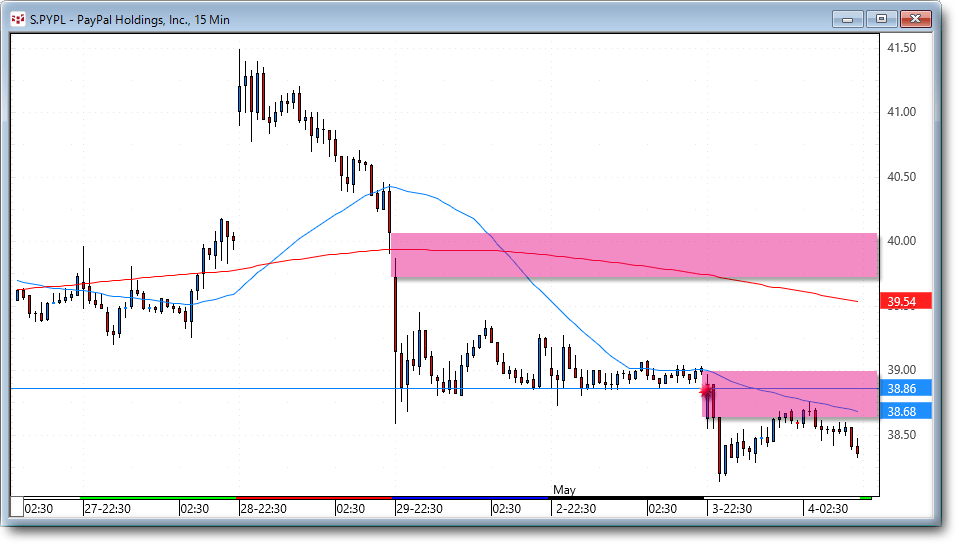Click the May month label
The image size is (959, 544).
[x=565, y=490]
